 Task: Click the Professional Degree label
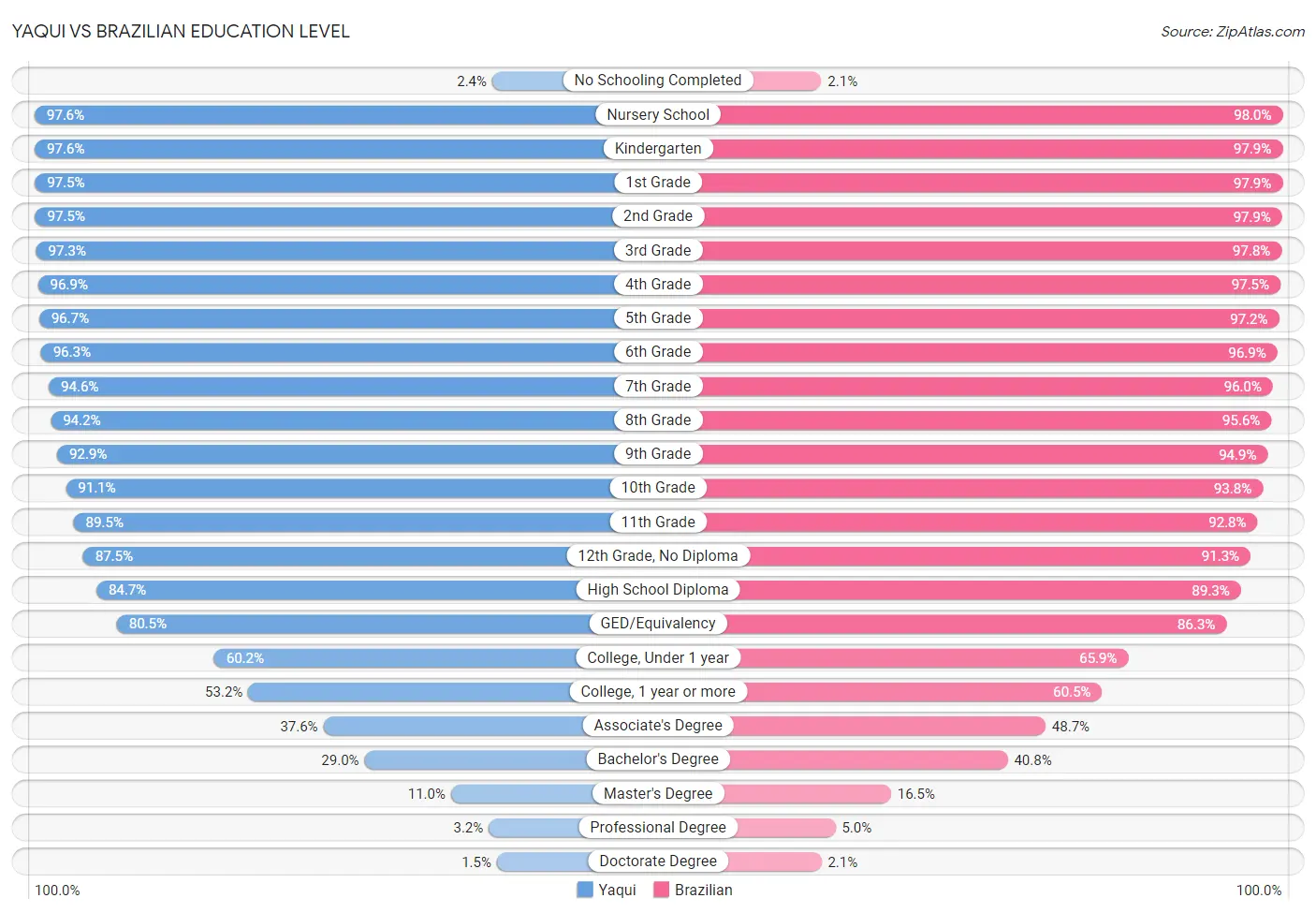pyautogui.click(x=658, y=828)
